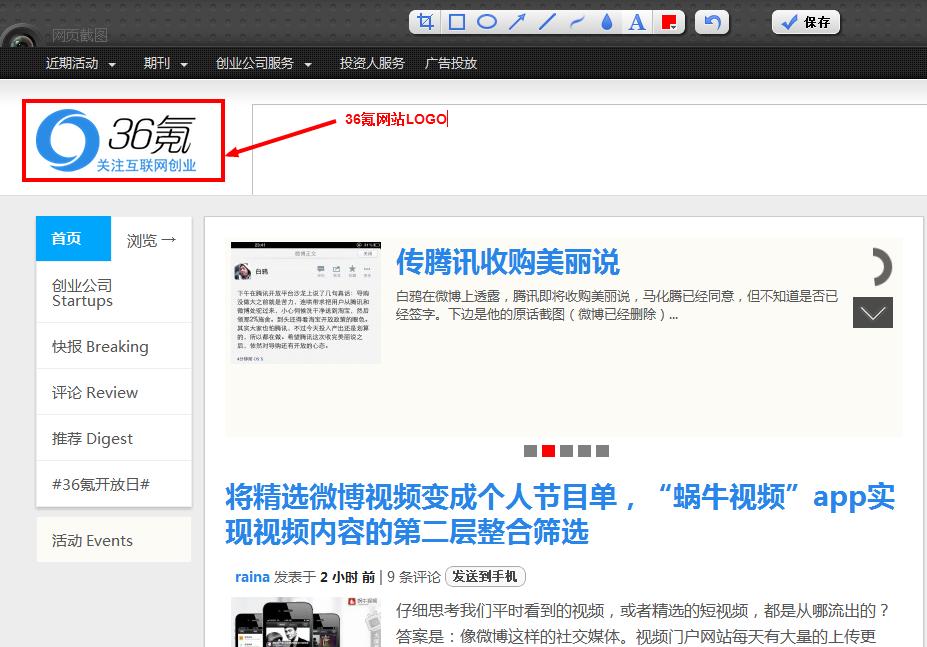Open 创业公司 Startups category

coord(114,293)
